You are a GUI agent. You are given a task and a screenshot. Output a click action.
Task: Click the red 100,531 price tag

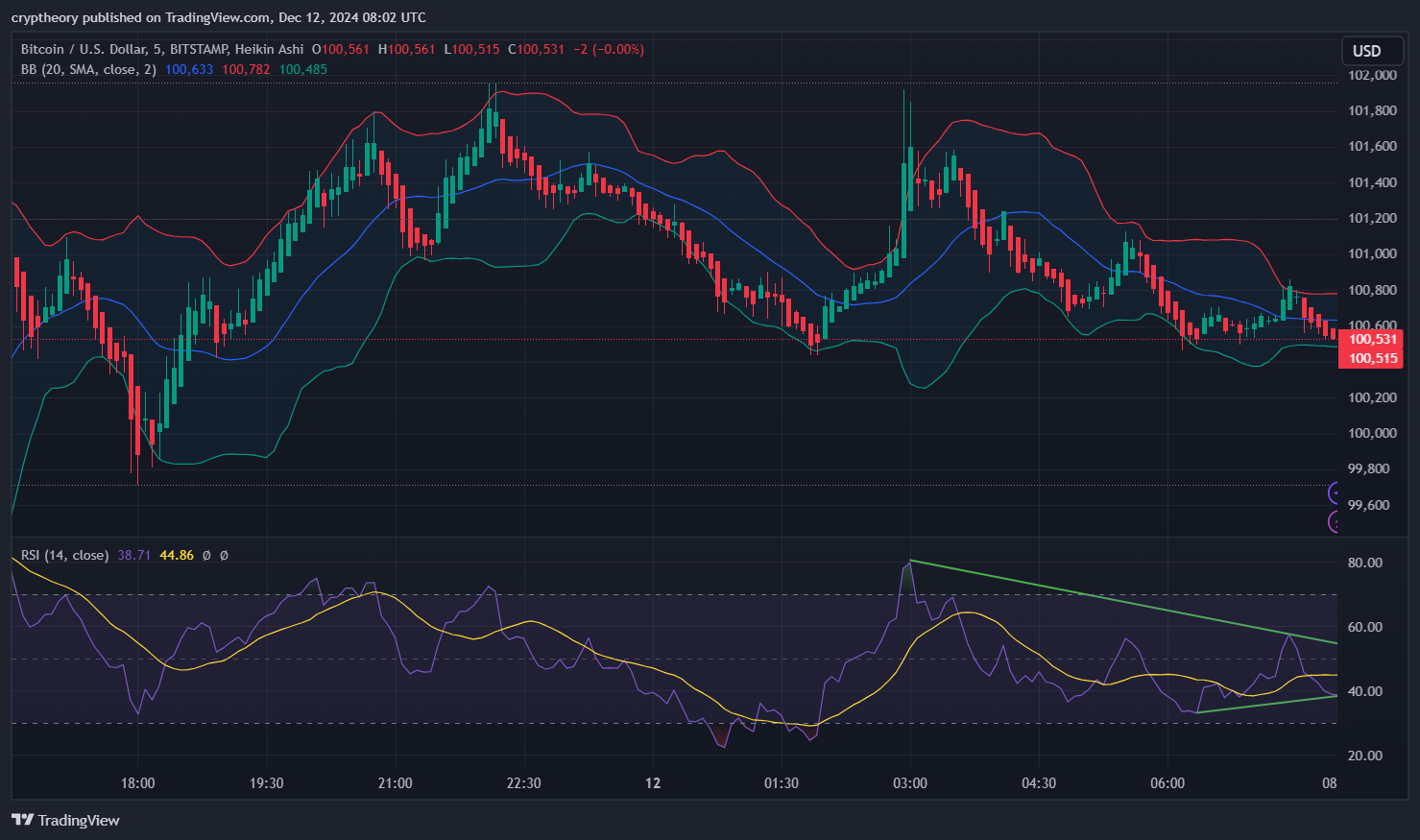(x=1371, y=339)
